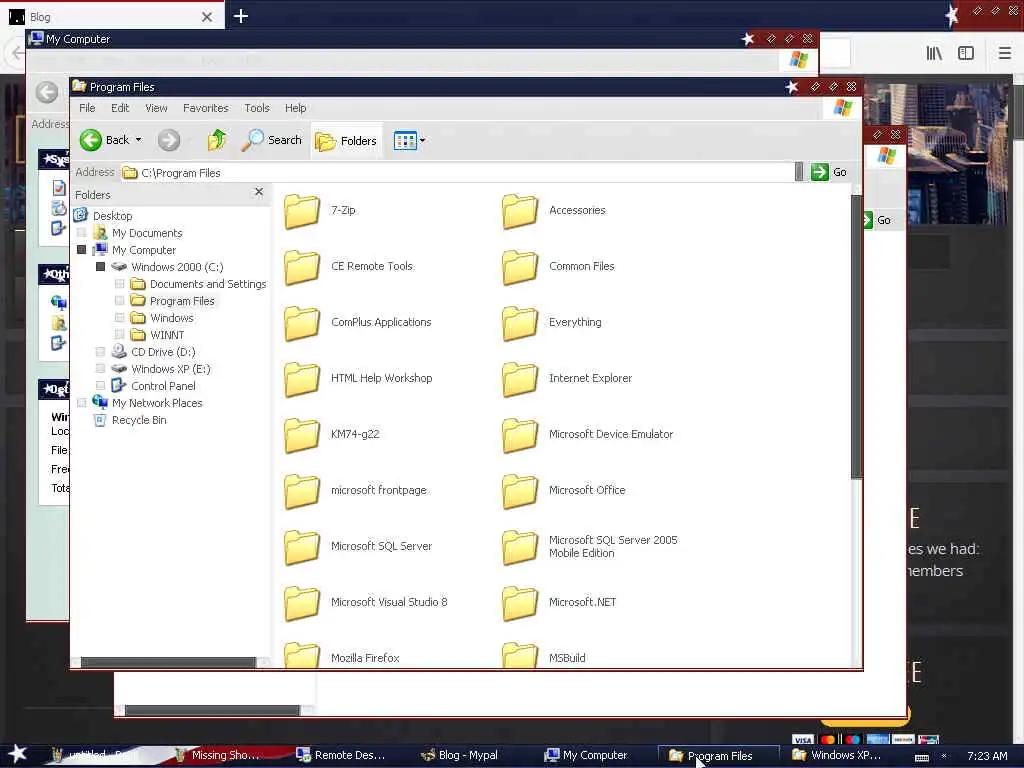Open a new browser tab
The image size is (1024, 768).
(240, 16)
